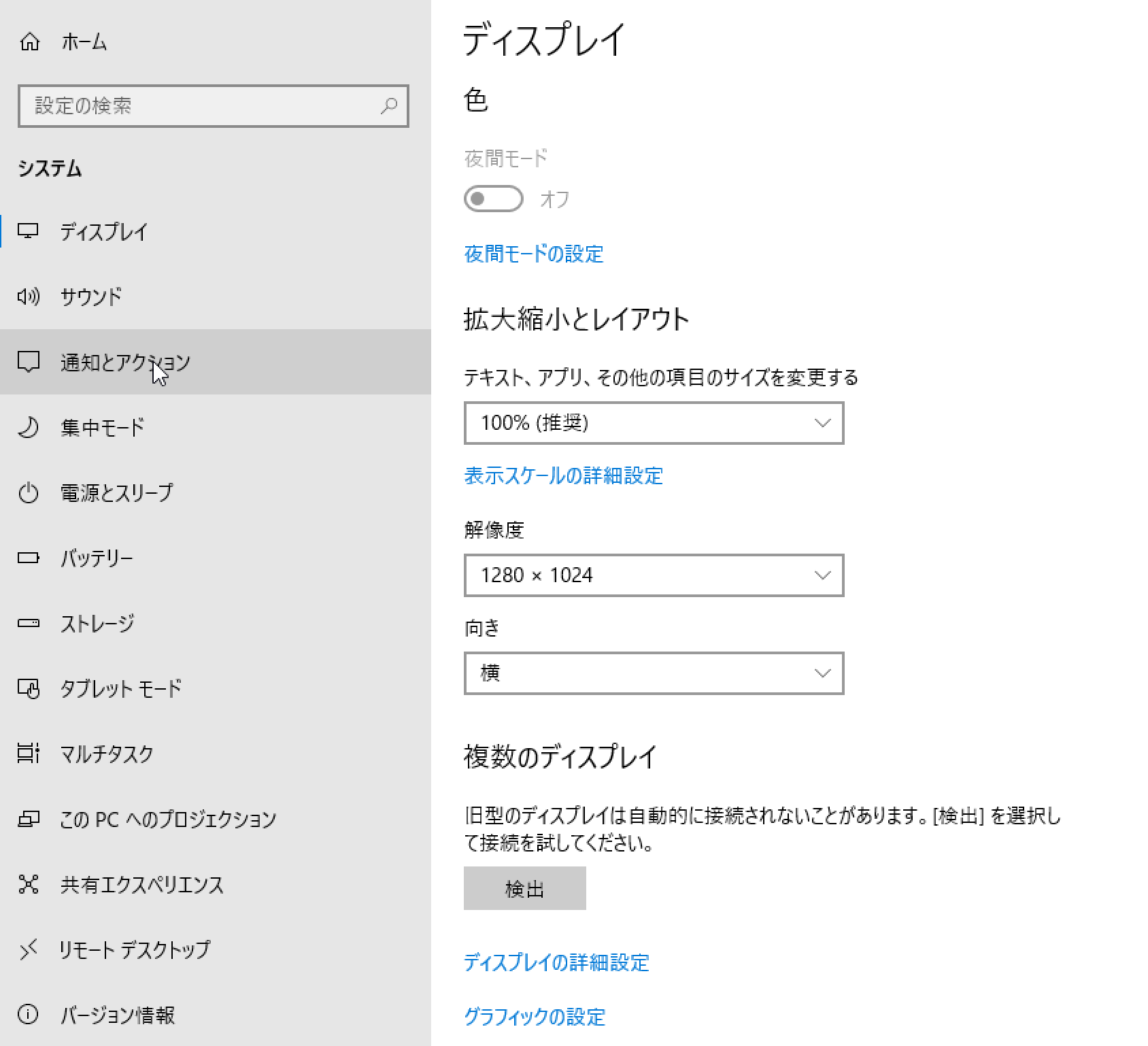
Task: Open この PC へのプロジェクション settings
Action: pyautogui.click(x=216, y=819)
